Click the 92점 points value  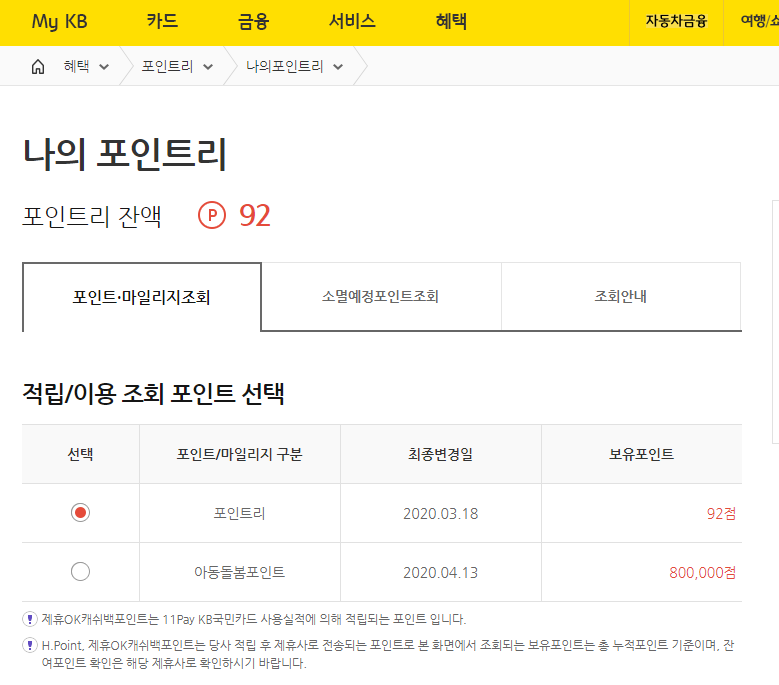click(721, 514)
